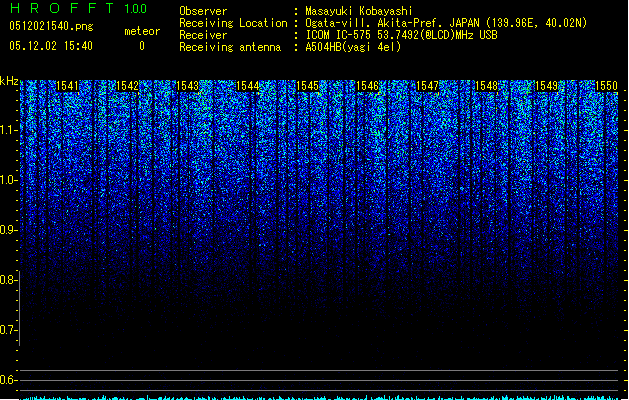The image size is (629, 400).
Task: Click the 1547 time marker
Action: (x=427, y=86)
